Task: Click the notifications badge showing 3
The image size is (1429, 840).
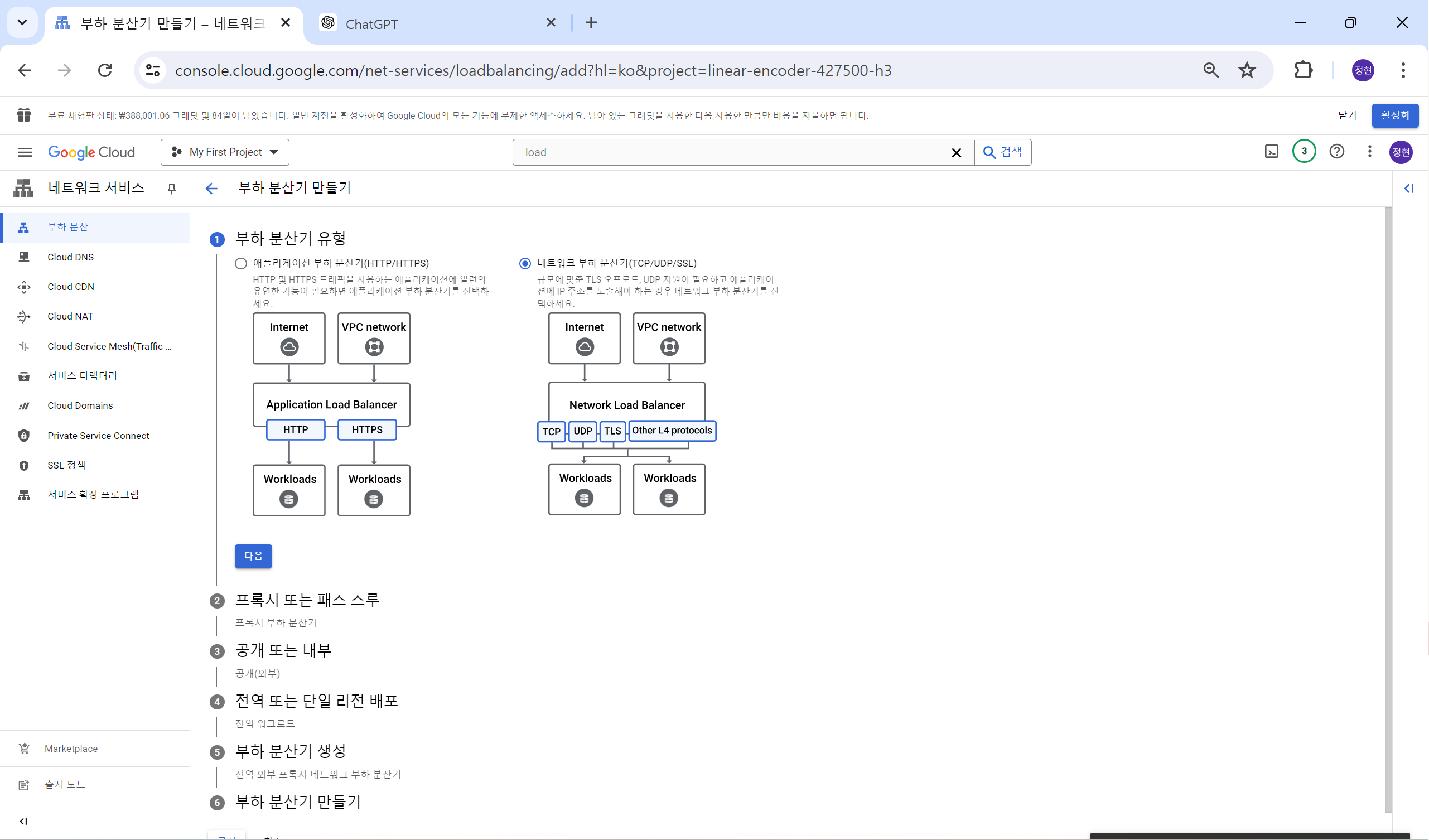Action: (1304, 152)
